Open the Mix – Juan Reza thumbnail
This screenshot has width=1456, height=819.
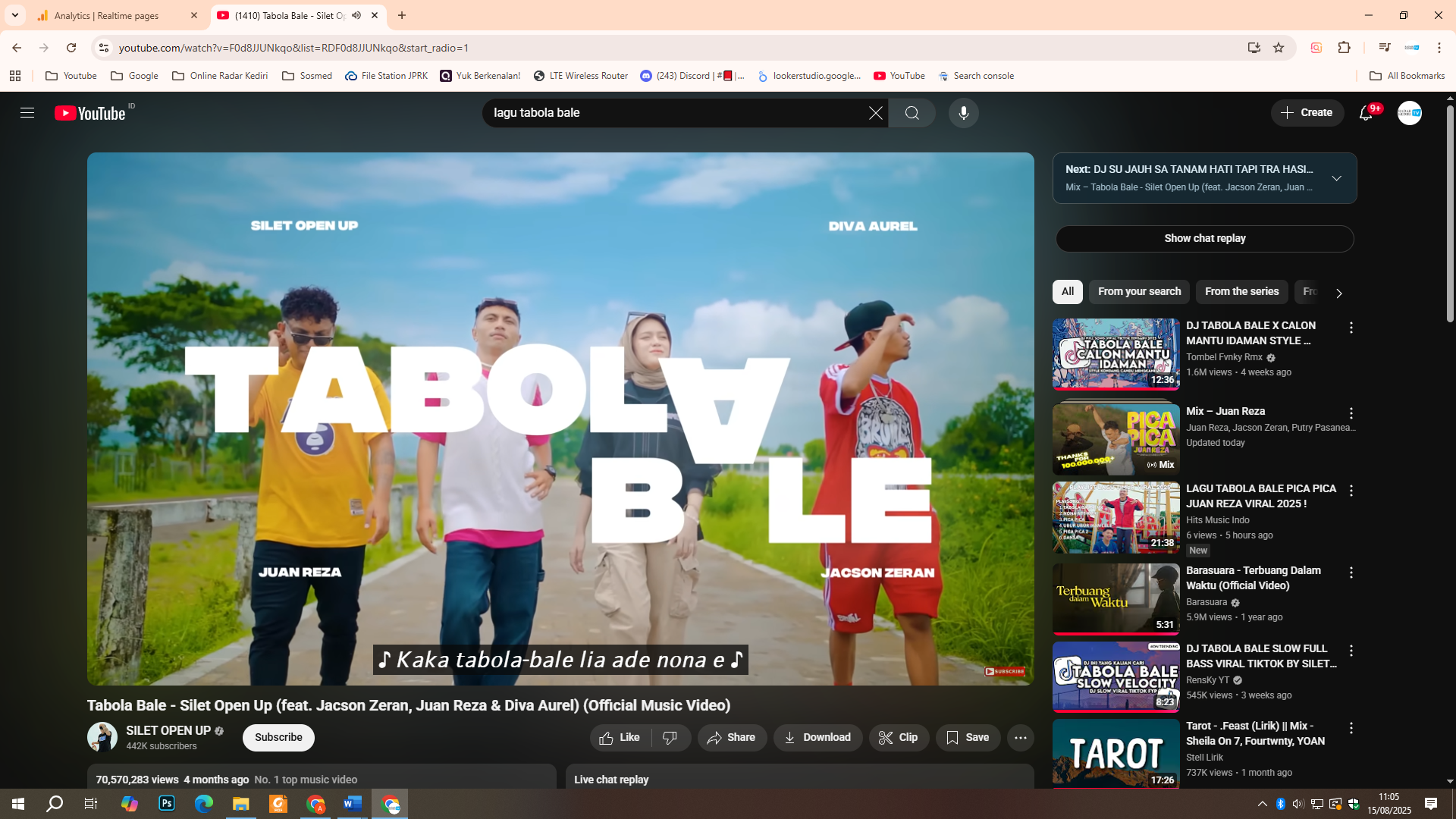(1116, 440)
